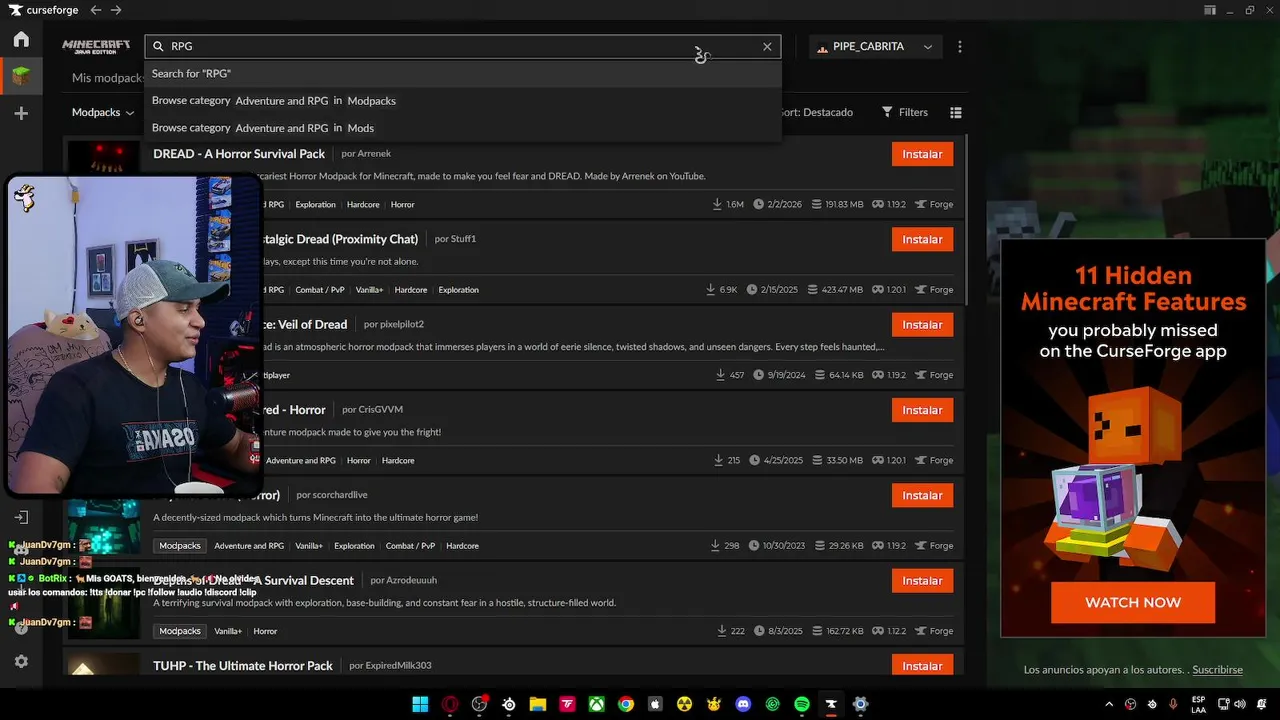Click the microphone icon in system tray
Screen dimensions: 1280x720
point(1173,704)
